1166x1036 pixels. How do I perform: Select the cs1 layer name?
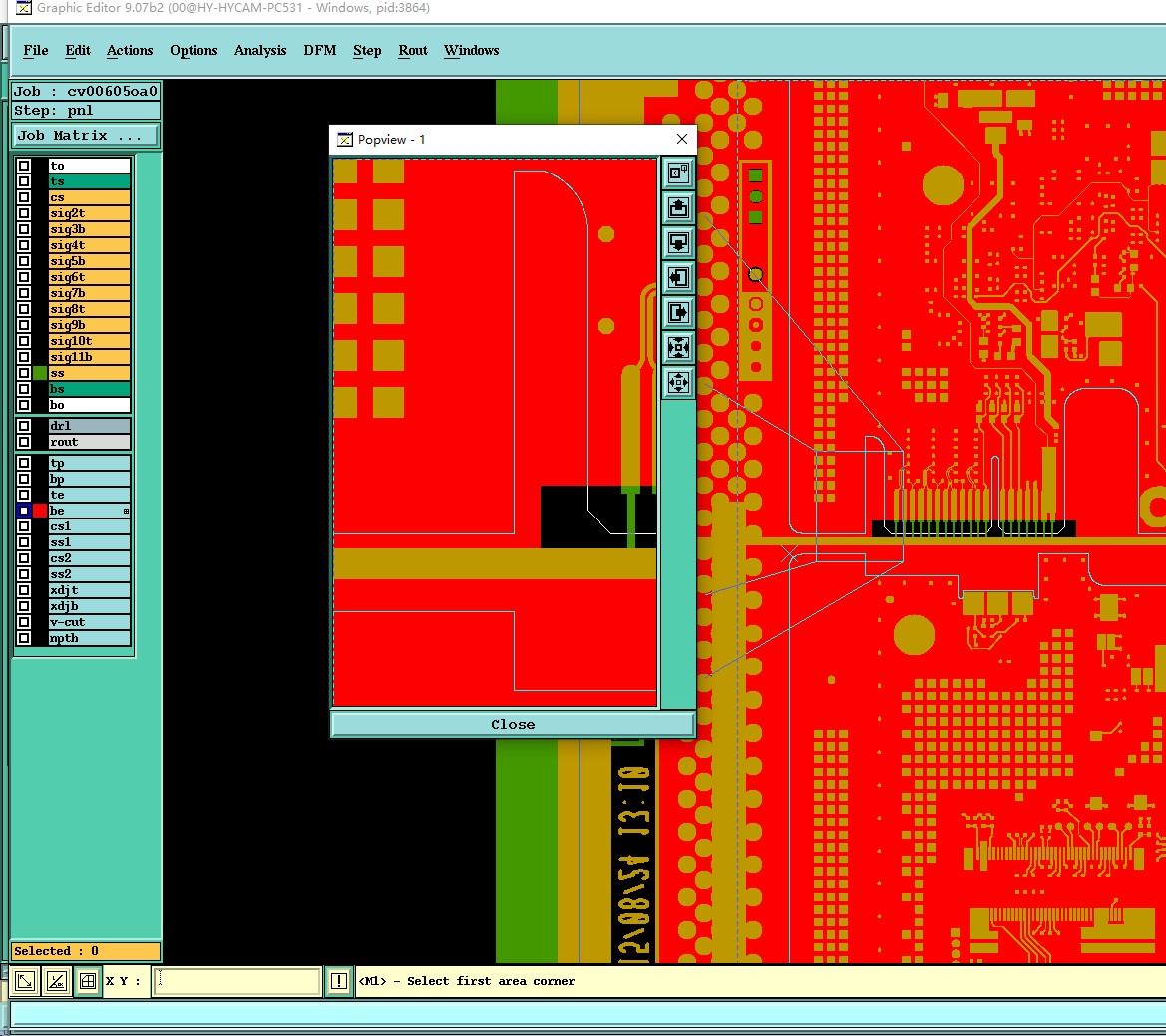tap(89, 526)
